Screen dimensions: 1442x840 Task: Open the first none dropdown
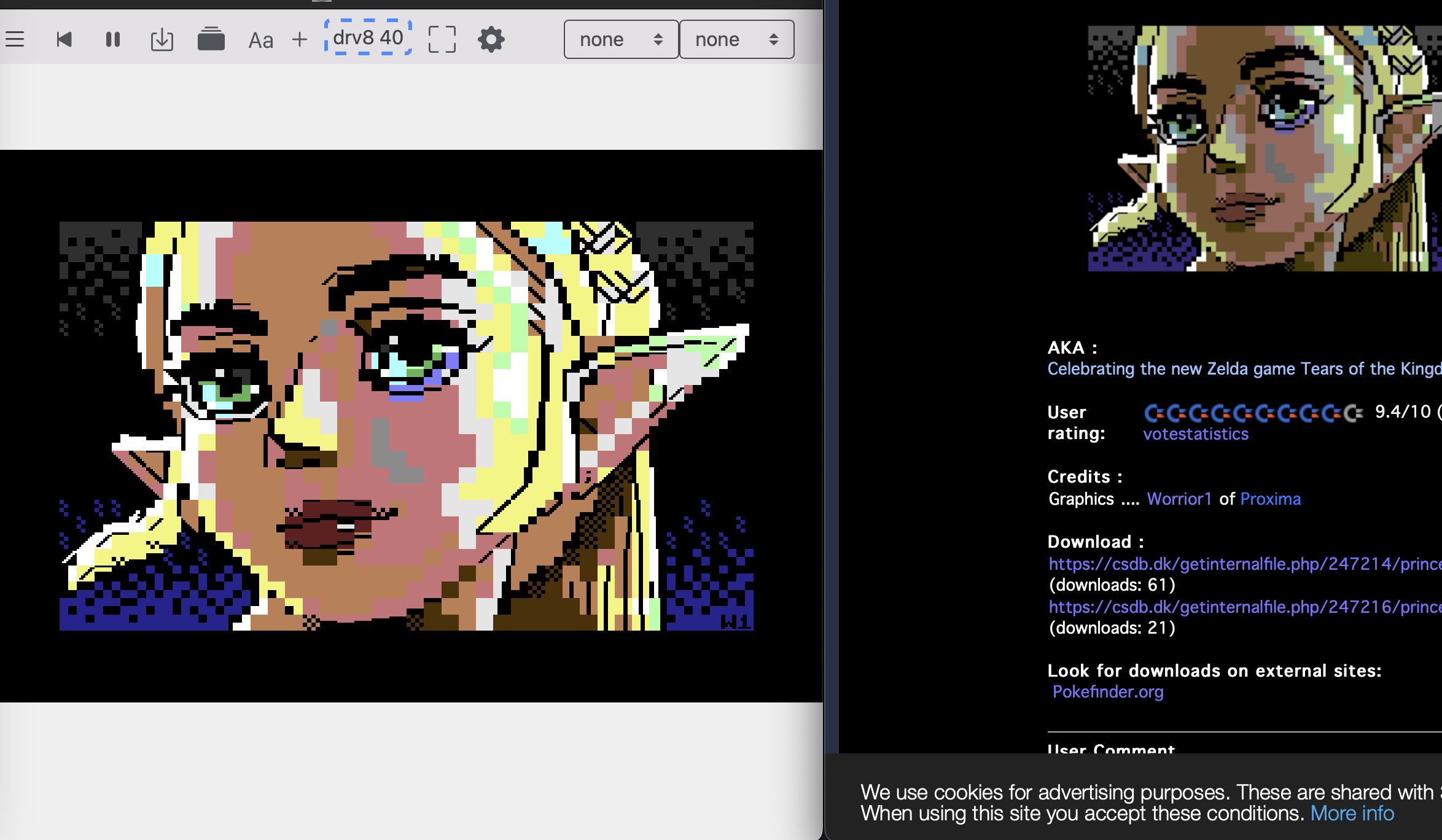pos(620,39)
